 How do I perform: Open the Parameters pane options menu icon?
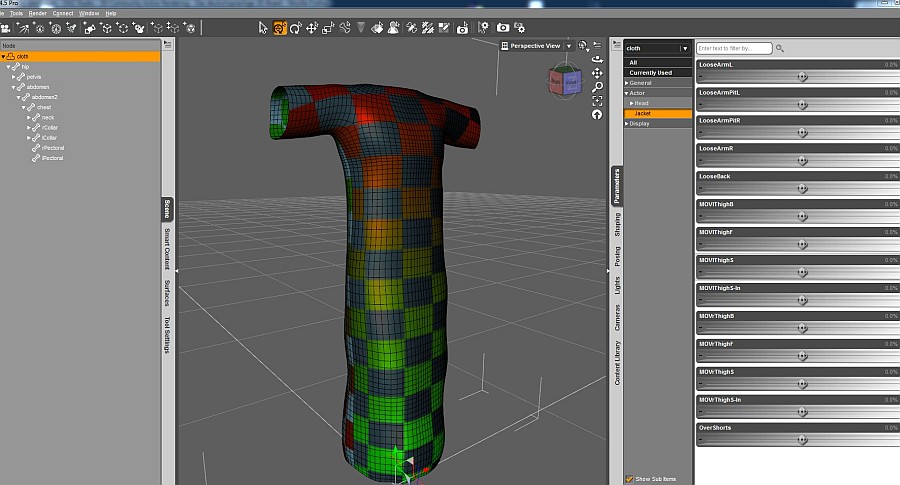pos(616,44)
